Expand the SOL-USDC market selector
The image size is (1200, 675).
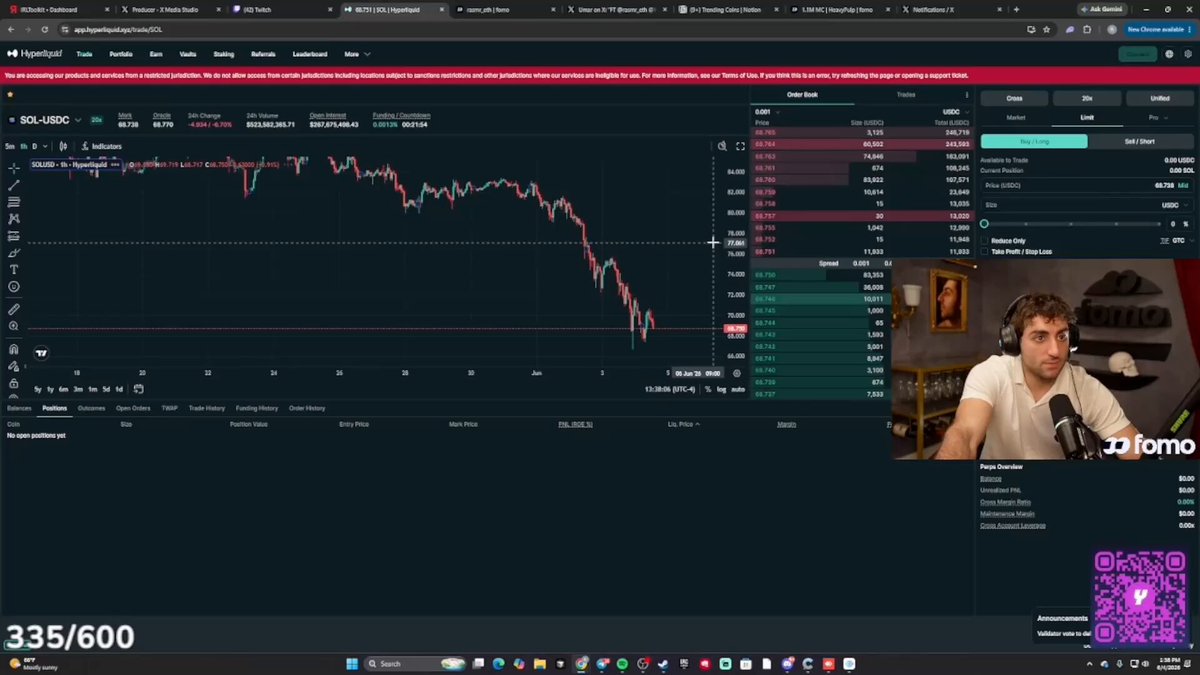pyautogui.click(x=77, y=120)
